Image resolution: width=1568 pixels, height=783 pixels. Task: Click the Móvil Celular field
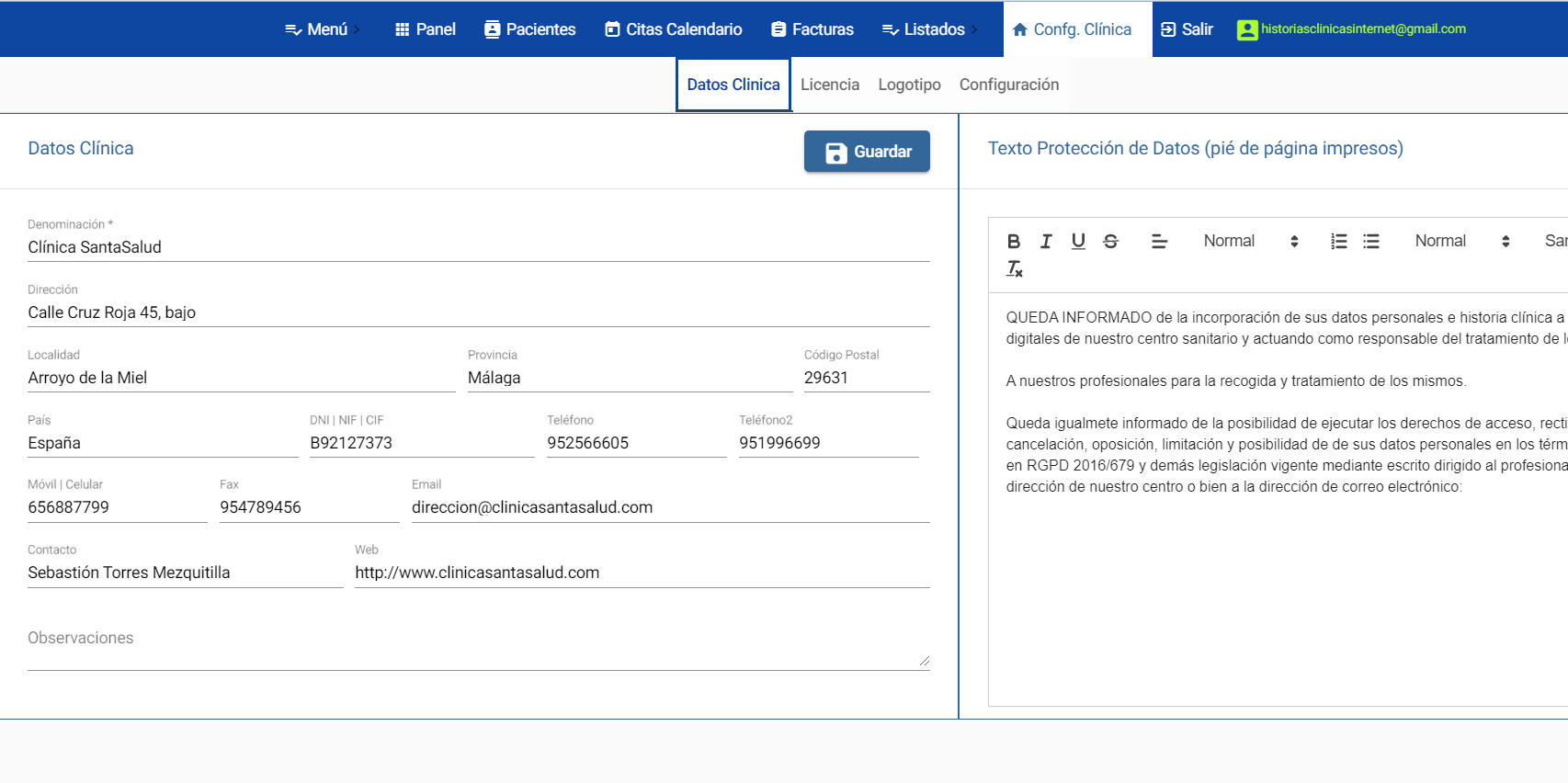tap(118, 507)
